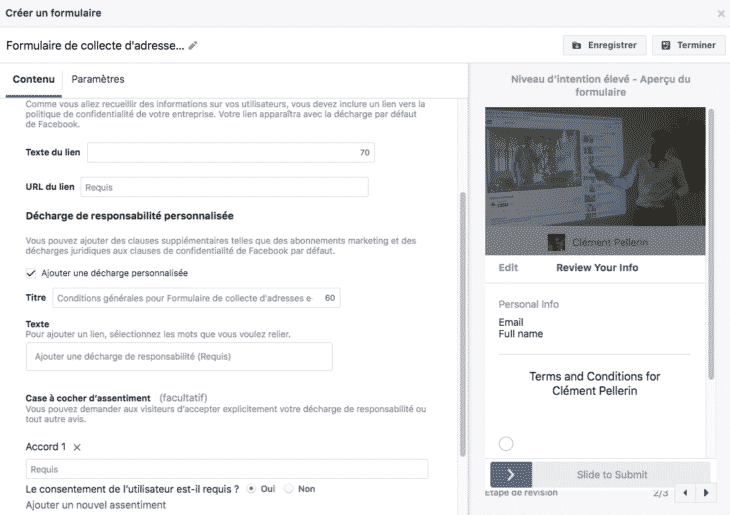The width and height of the screenshot is (730, 515).
Task: Toggle Ajouter une décharge personnalisée checkbox
Action: pos(30,273)
